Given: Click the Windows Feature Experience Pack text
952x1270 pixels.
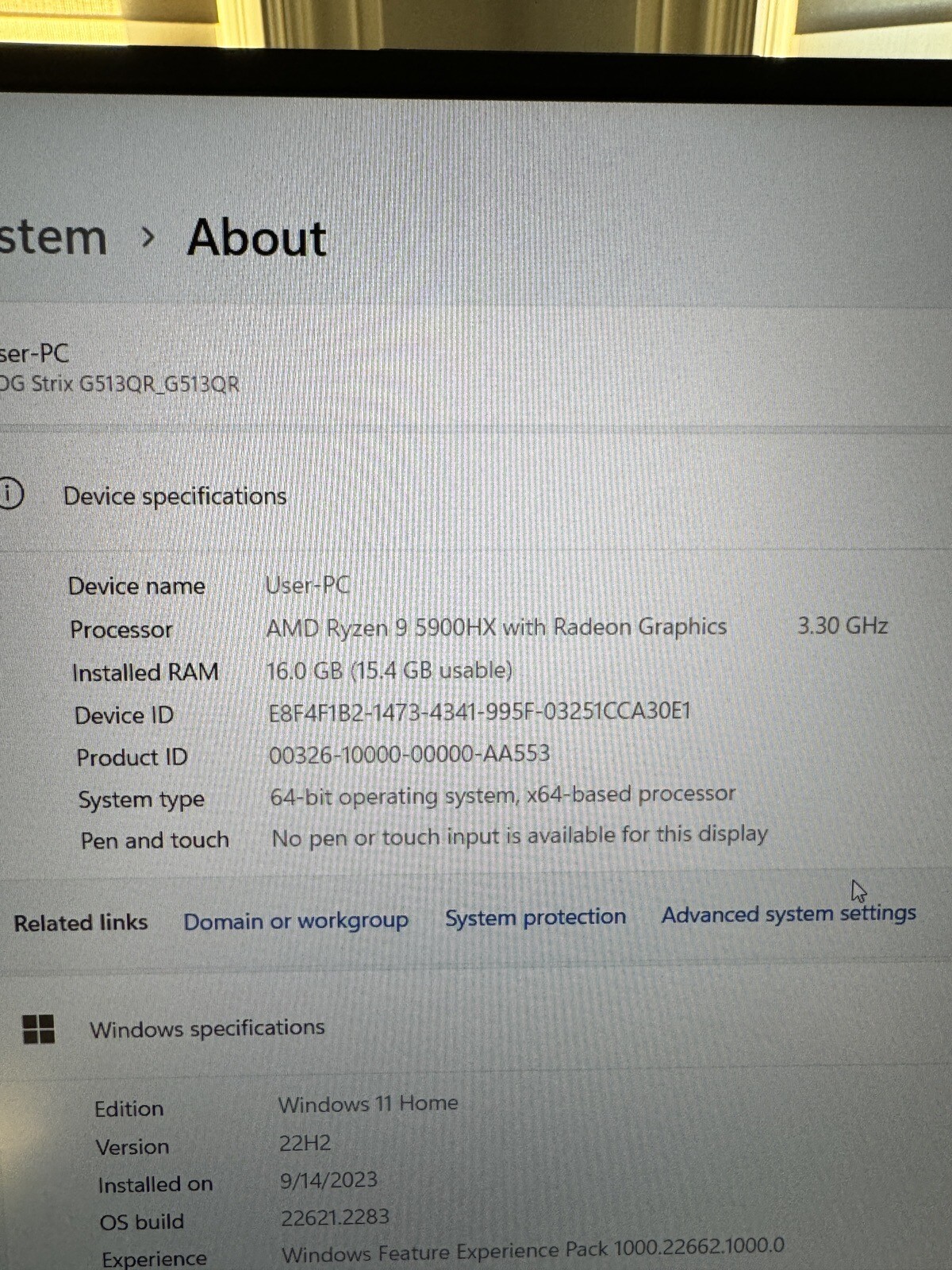Looking at the screenshot, I should coord(533,1250).
